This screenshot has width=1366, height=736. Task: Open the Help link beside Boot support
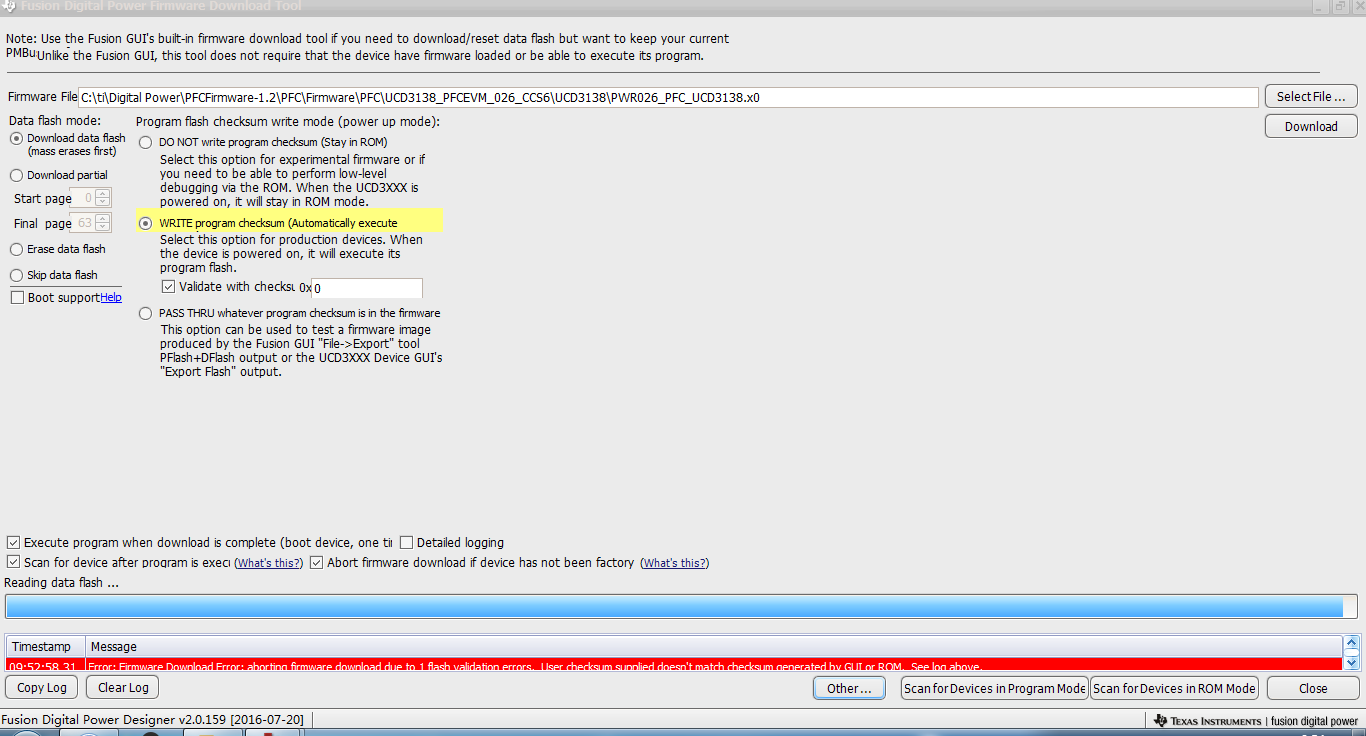(x=111, y=297)
